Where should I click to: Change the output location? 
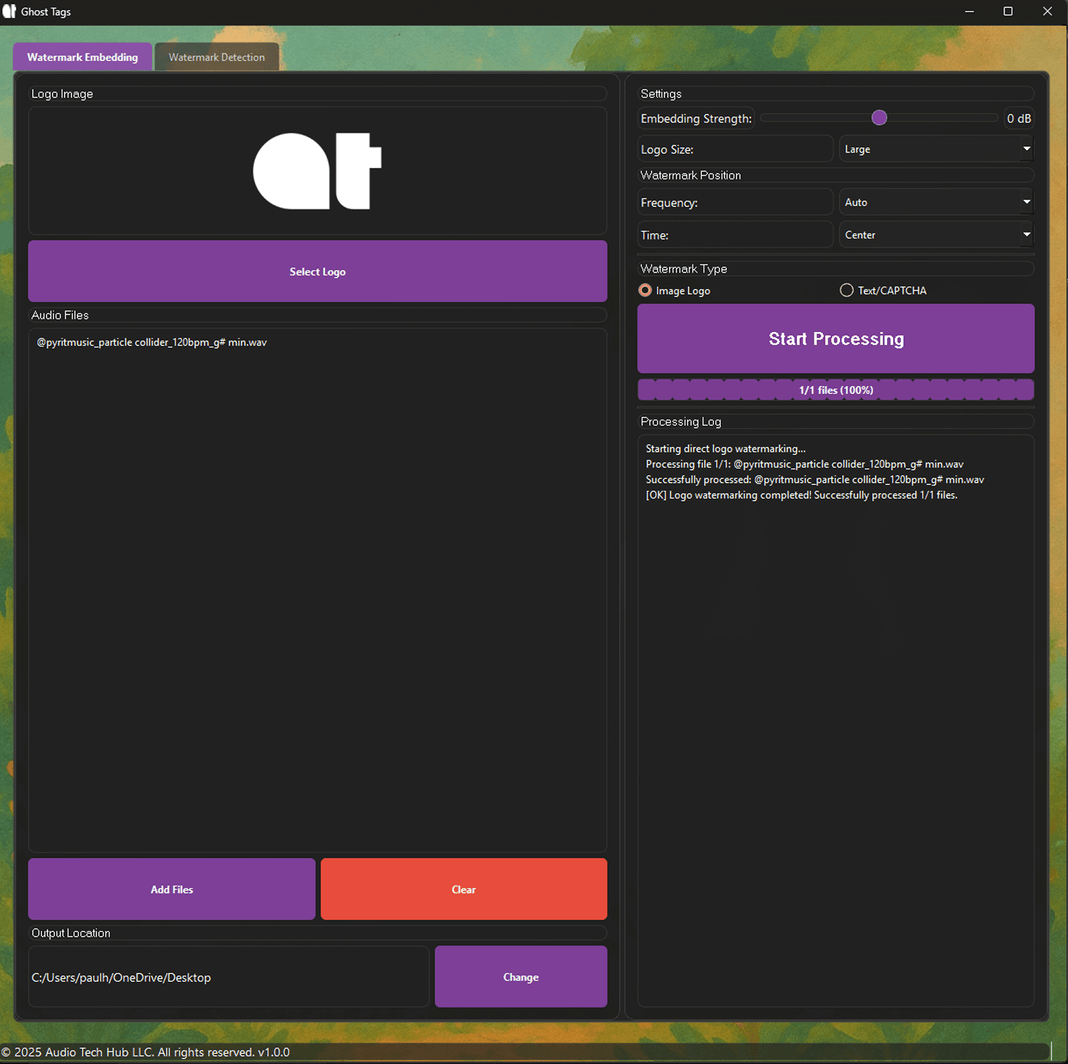520,977
